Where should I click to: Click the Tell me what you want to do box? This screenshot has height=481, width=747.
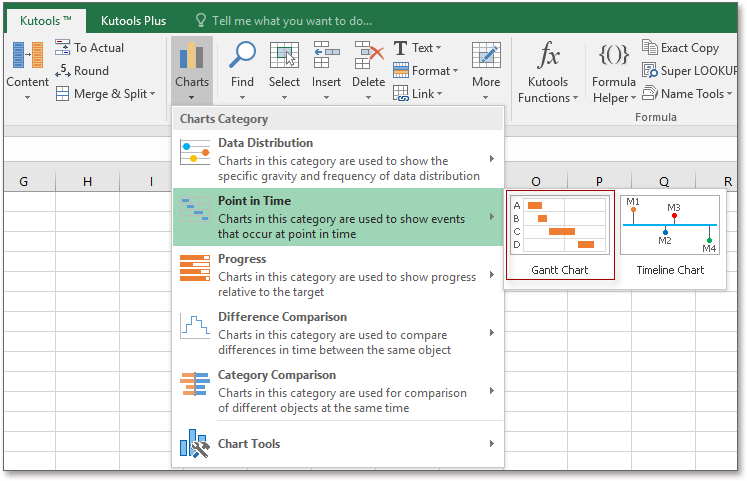coord(284,20)
